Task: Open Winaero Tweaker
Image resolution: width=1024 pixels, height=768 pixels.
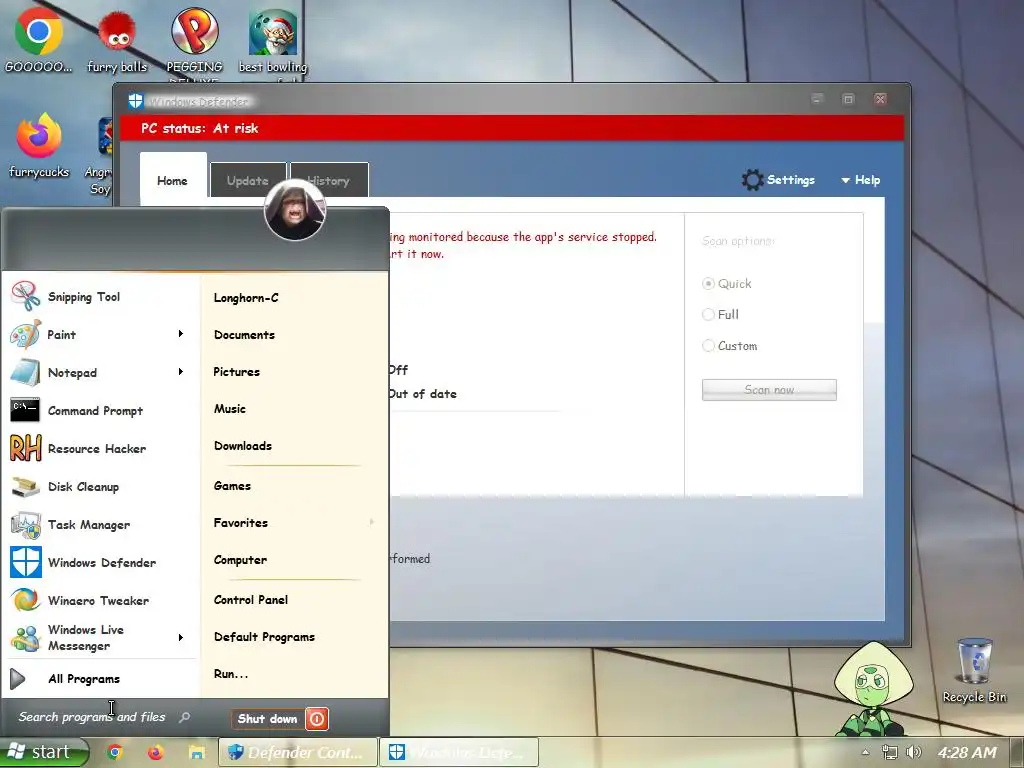Action: point(101,600)
